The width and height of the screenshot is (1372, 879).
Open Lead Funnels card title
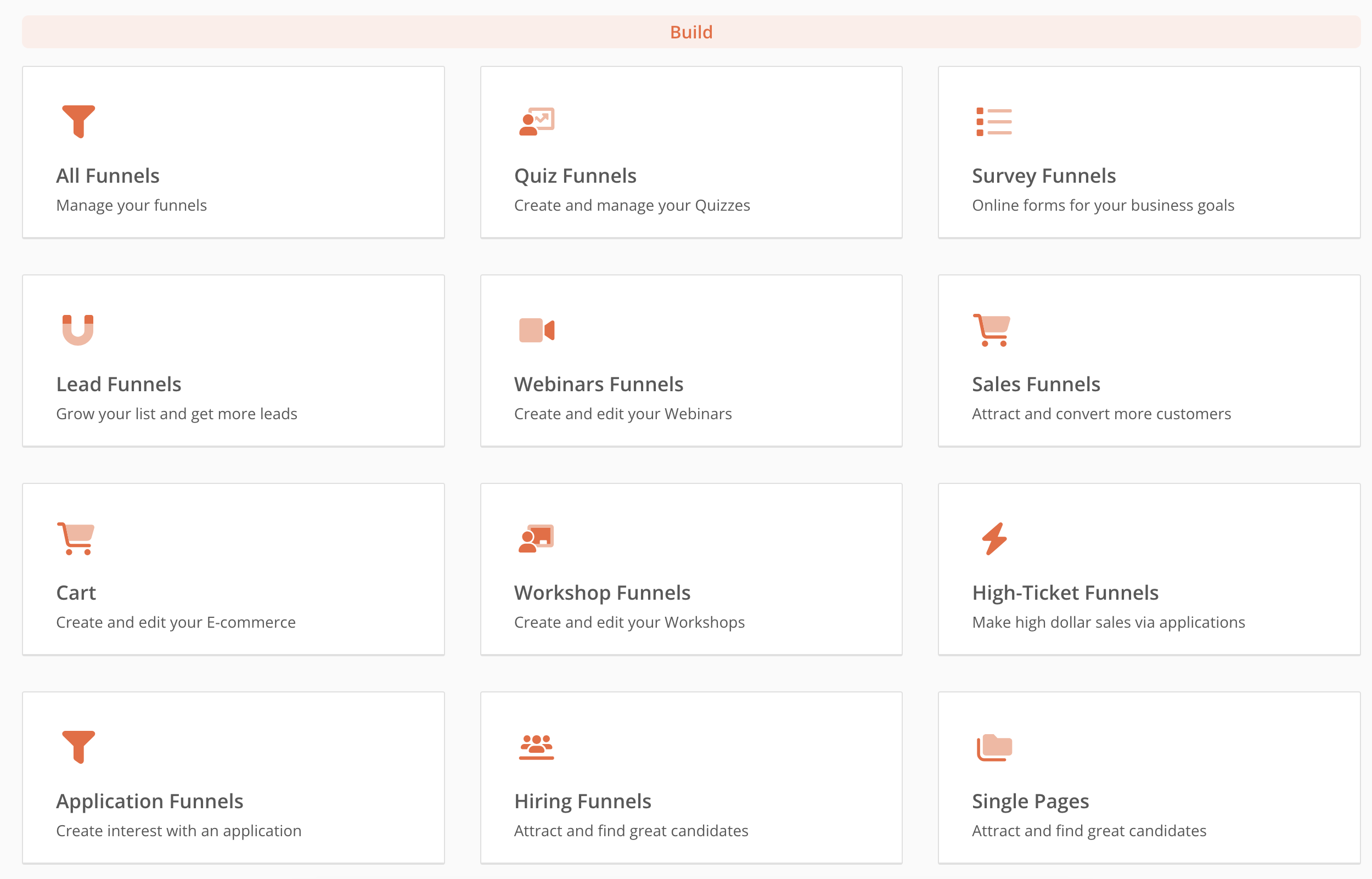(x=119, y=384)
